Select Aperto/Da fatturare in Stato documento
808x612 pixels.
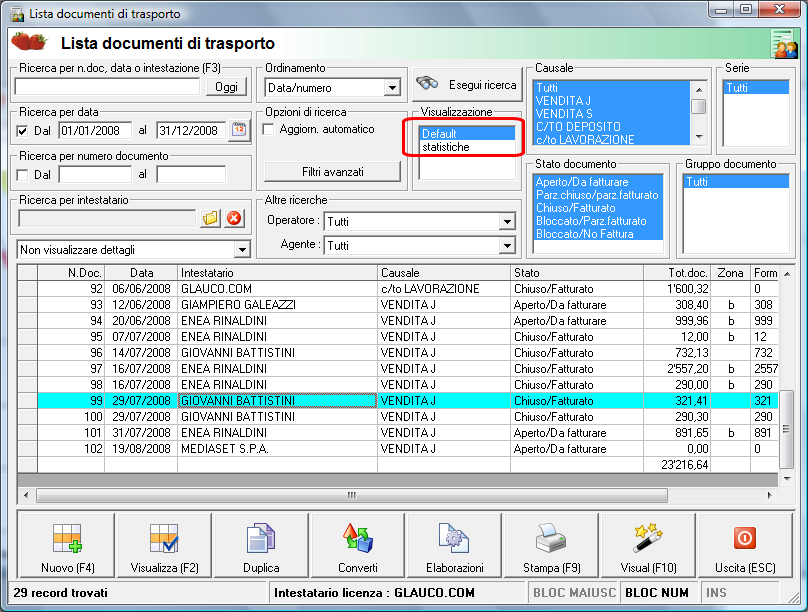pyautogui.click(x=598, y=182)
